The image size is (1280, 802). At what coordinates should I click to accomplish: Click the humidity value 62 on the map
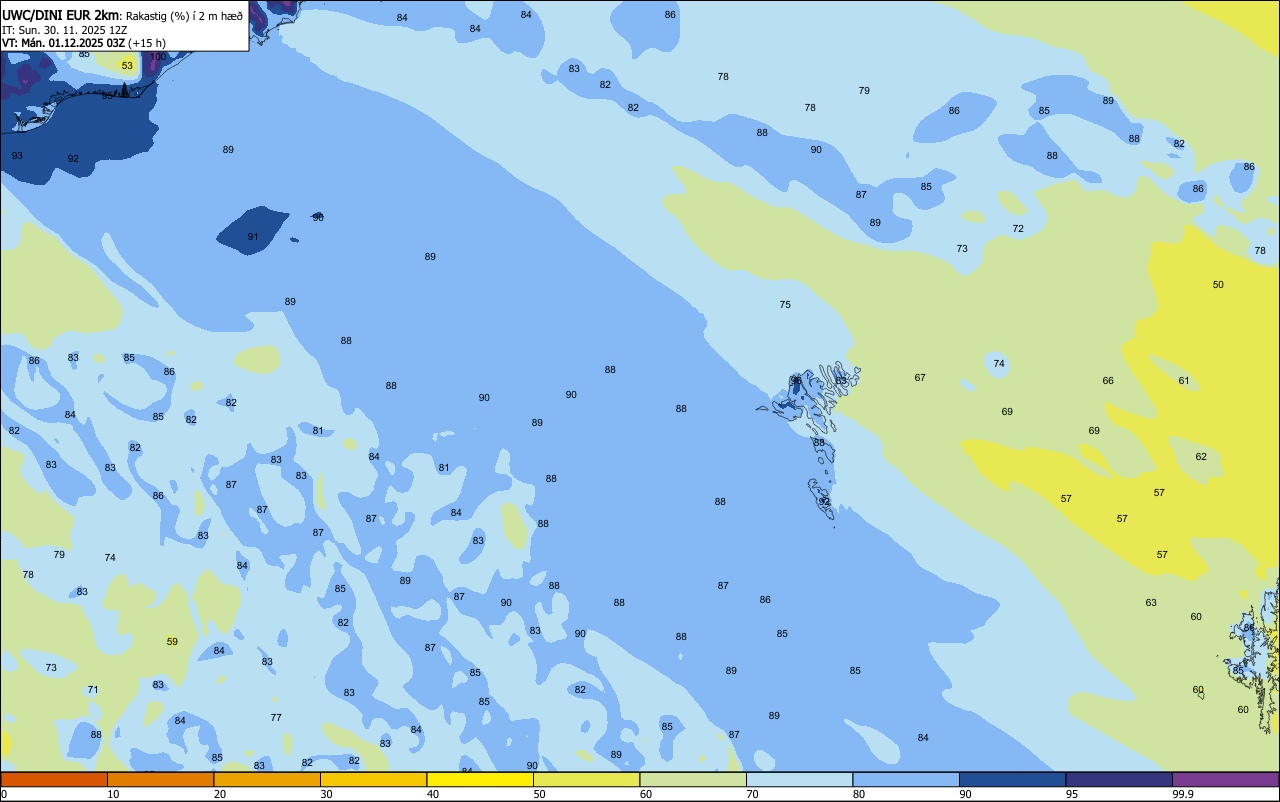pos(1201,457)
